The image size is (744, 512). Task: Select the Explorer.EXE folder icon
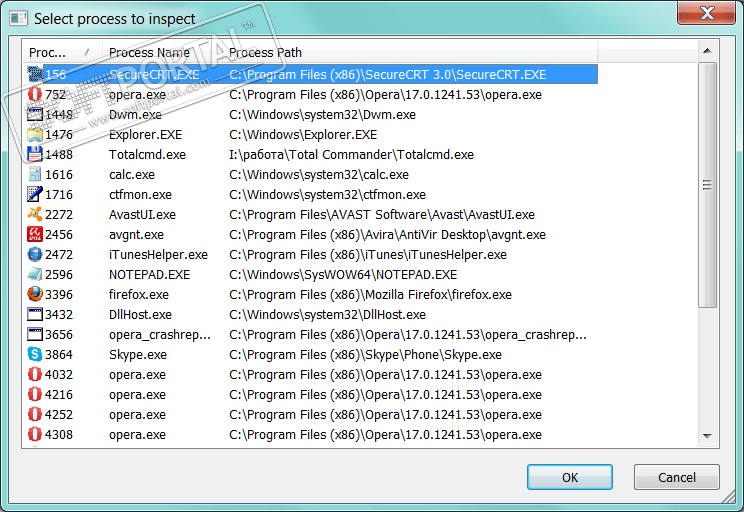point(35,135)
